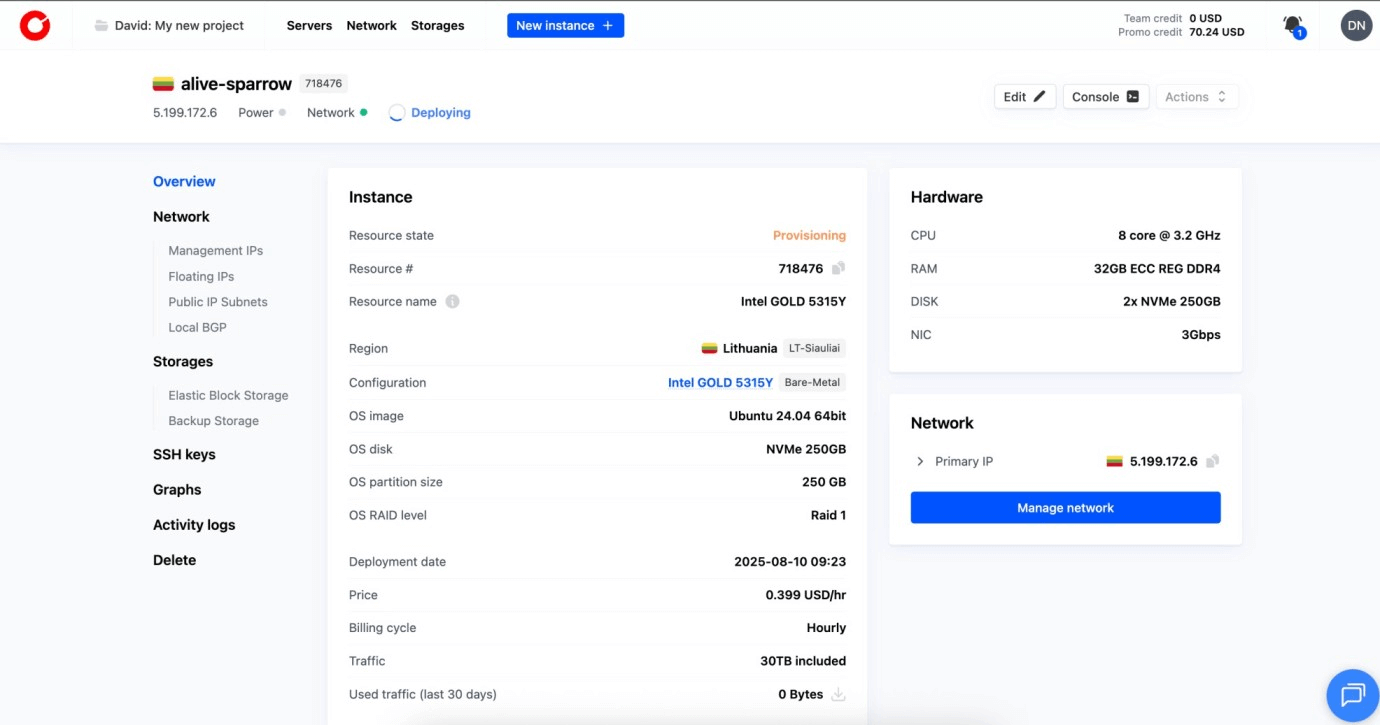Go to the Storages menu
The height and width of the screenshot is (725, 1380).
click(437, 26)
